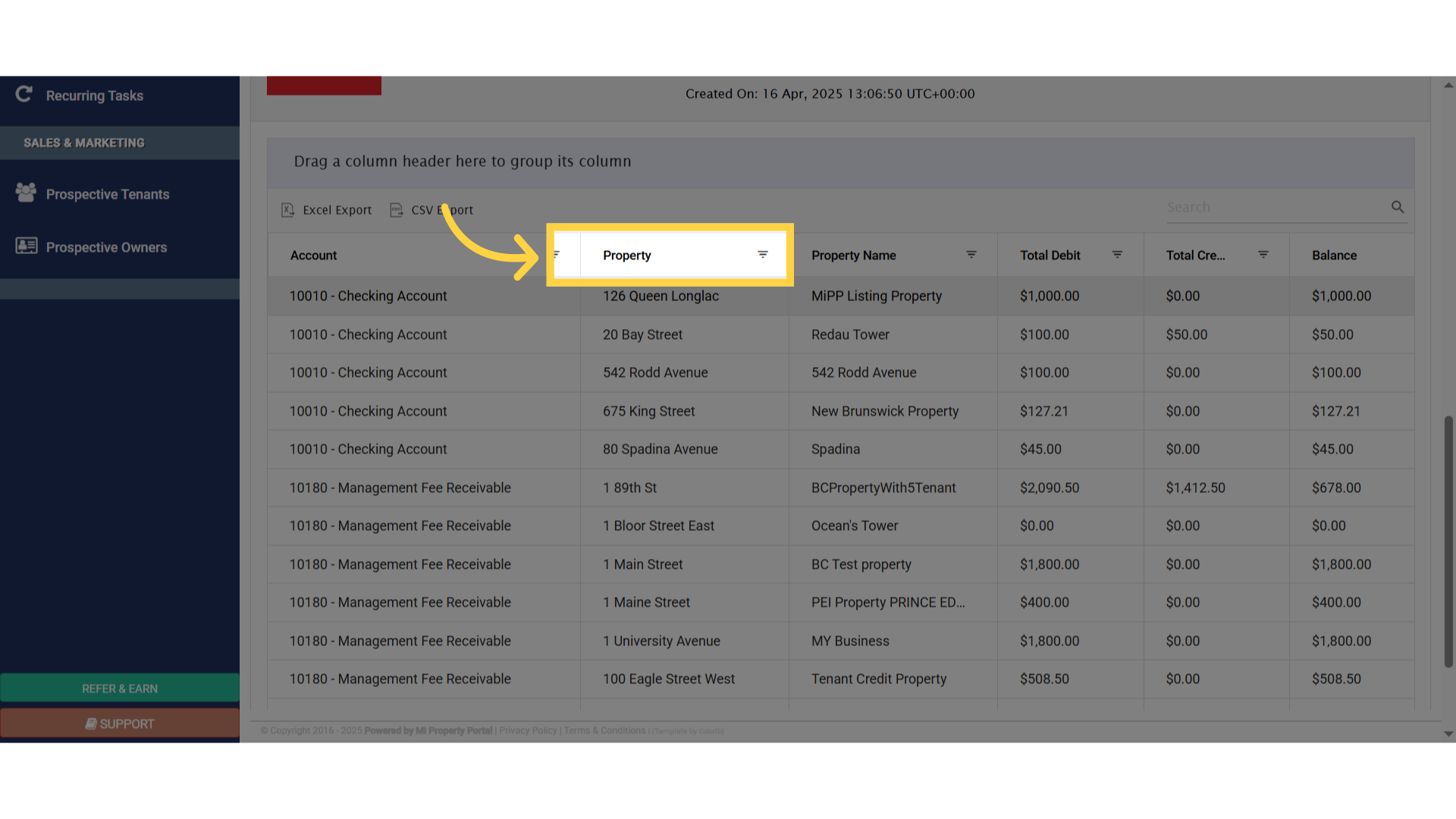The width and height of the screenshot is (1456, 819).
Task: Click the Recurring Tasks refresh icon
Action: pyautogui.click(x=24, y=94)
